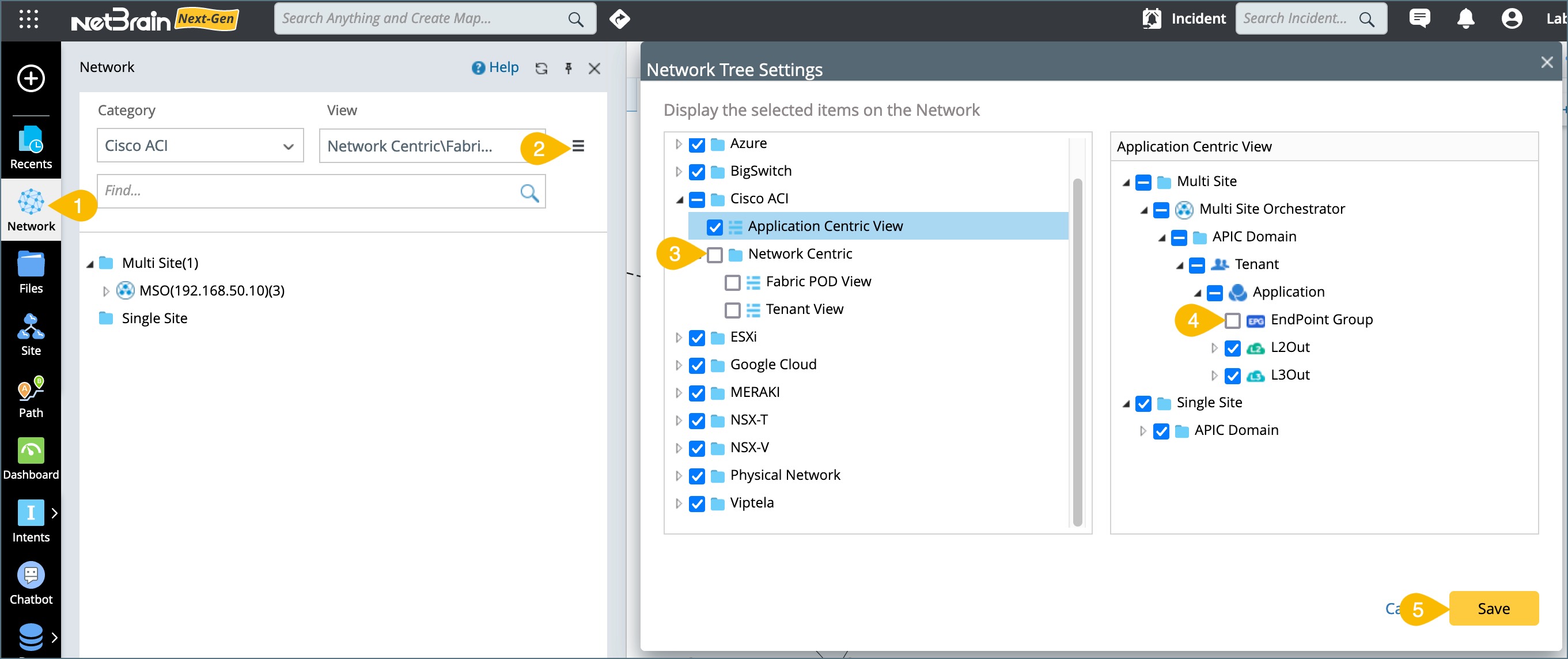Click the Save button
This screenshot has height=659, width=1568.
pos(1493,608)
